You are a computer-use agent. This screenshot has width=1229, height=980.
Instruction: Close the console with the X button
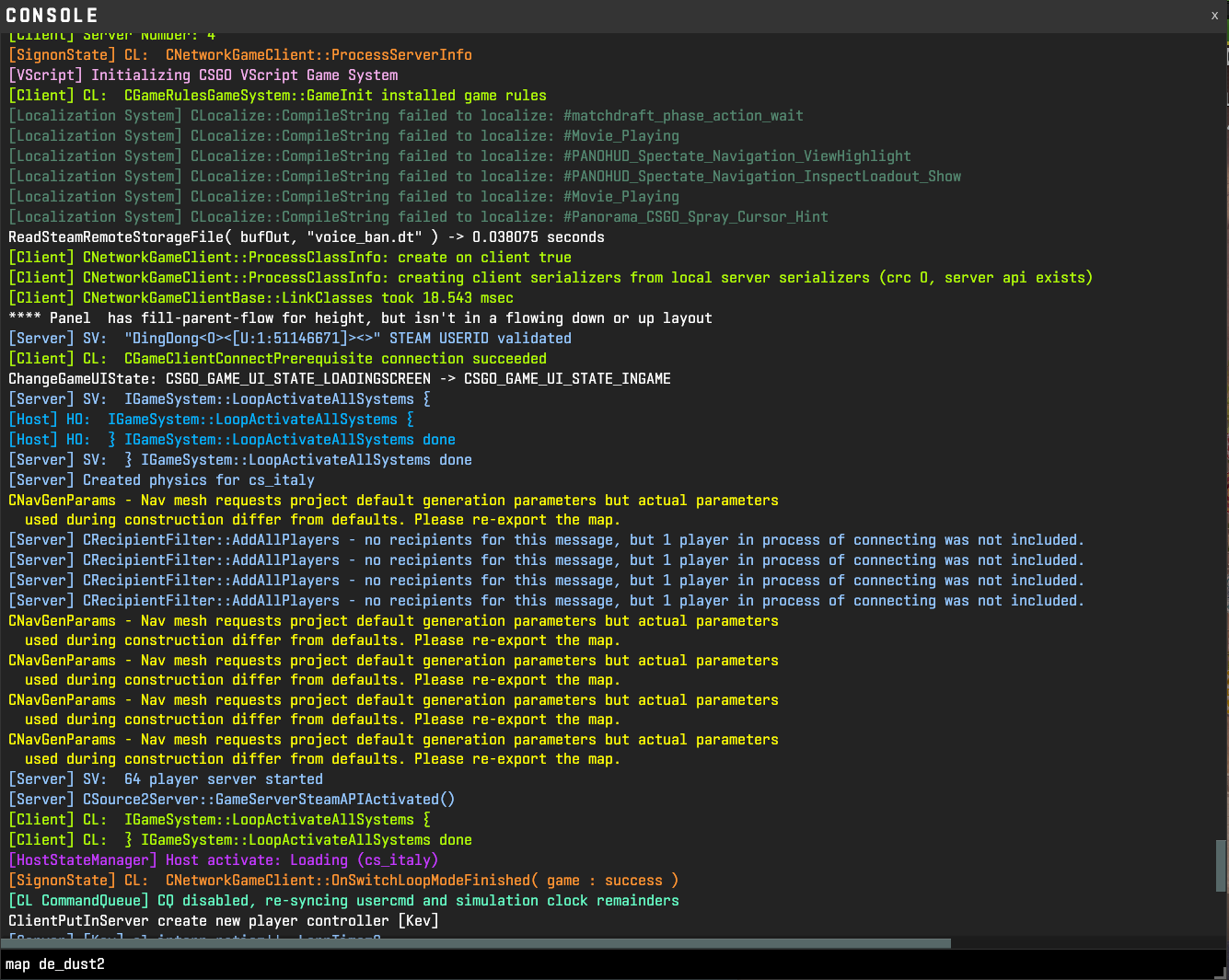[1214, 16]
